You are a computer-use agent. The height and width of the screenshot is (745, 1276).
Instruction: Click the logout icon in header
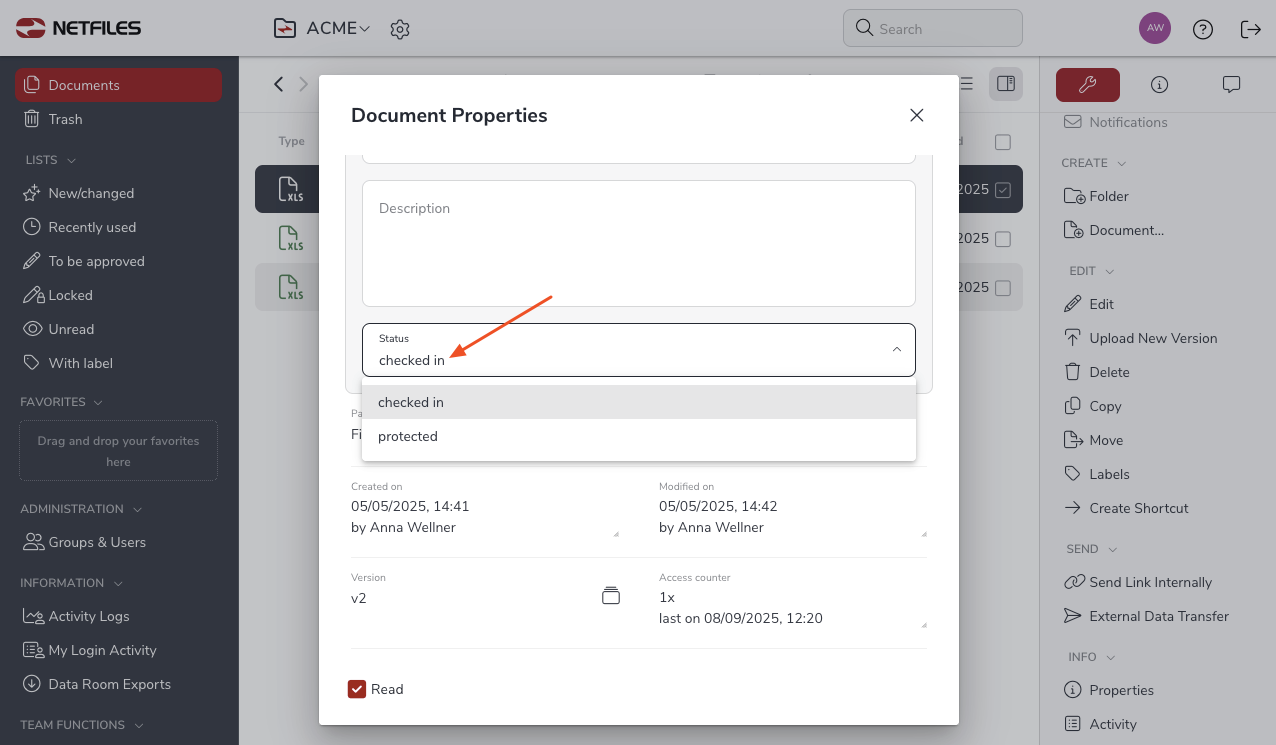(x=1250, y=29)
